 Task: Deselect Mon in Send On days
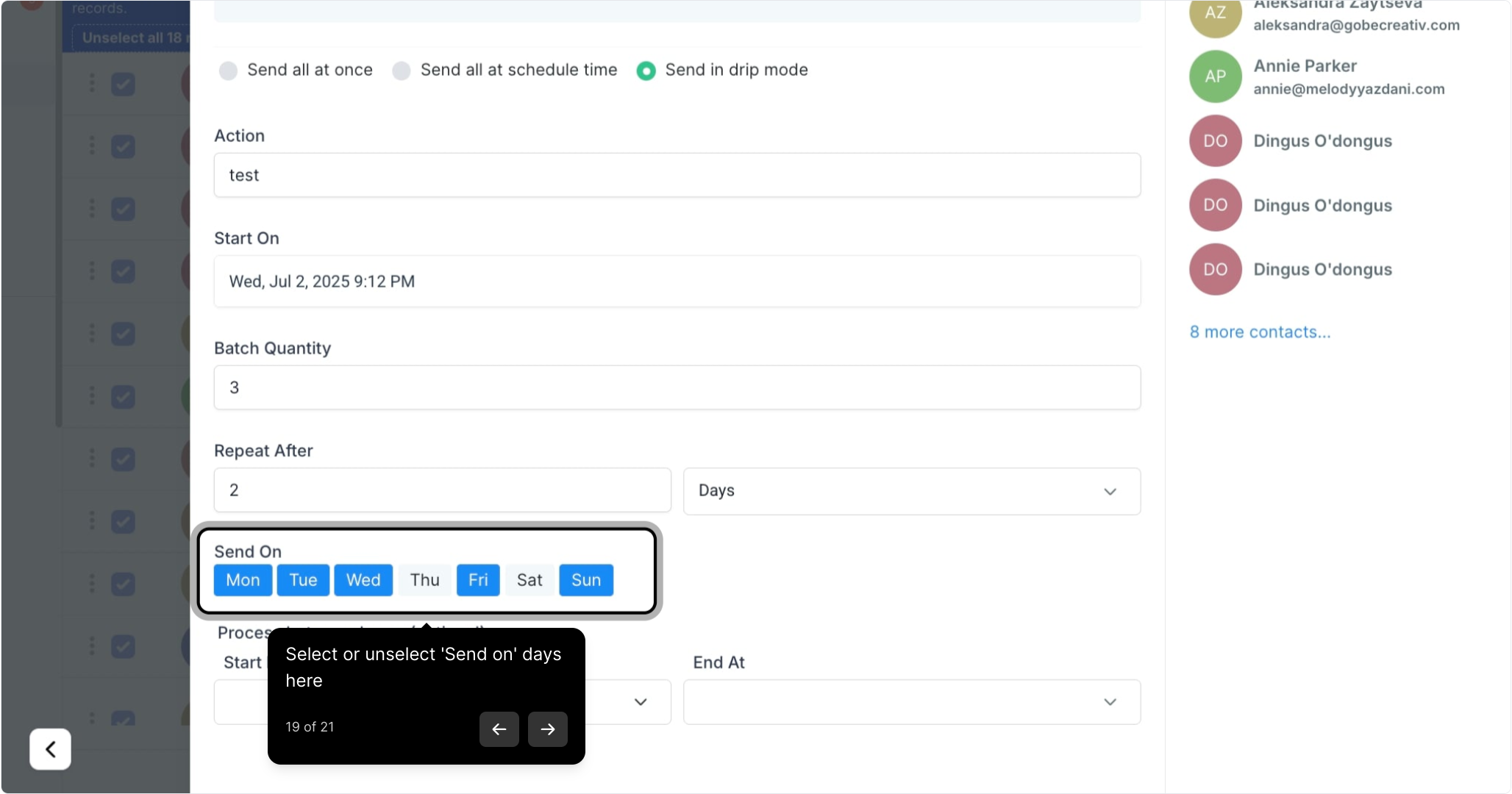click(x=243, y=580)
